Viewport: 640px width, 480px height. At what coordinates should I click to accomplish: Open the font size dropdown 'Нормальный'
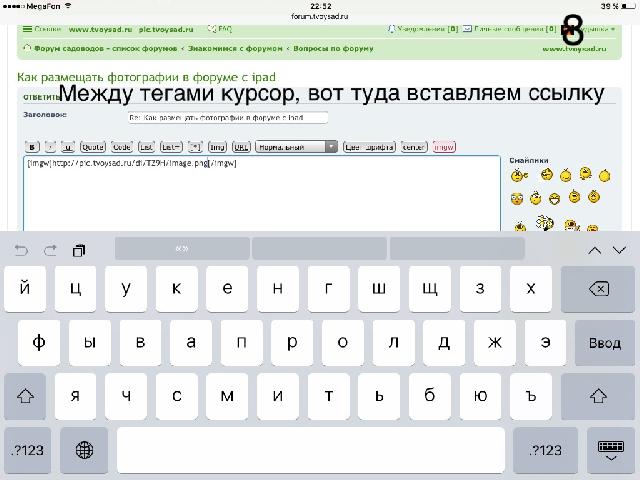pyautogui.click(x=296, y=147)
